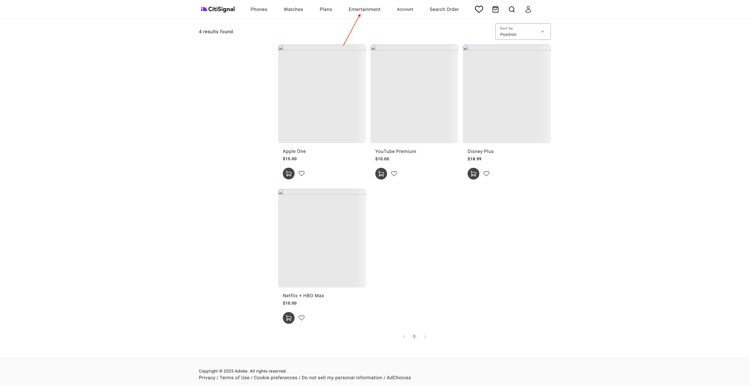Open the Plans menu
This screenshot has height=386, width=750.
click(x=326, y=10)
